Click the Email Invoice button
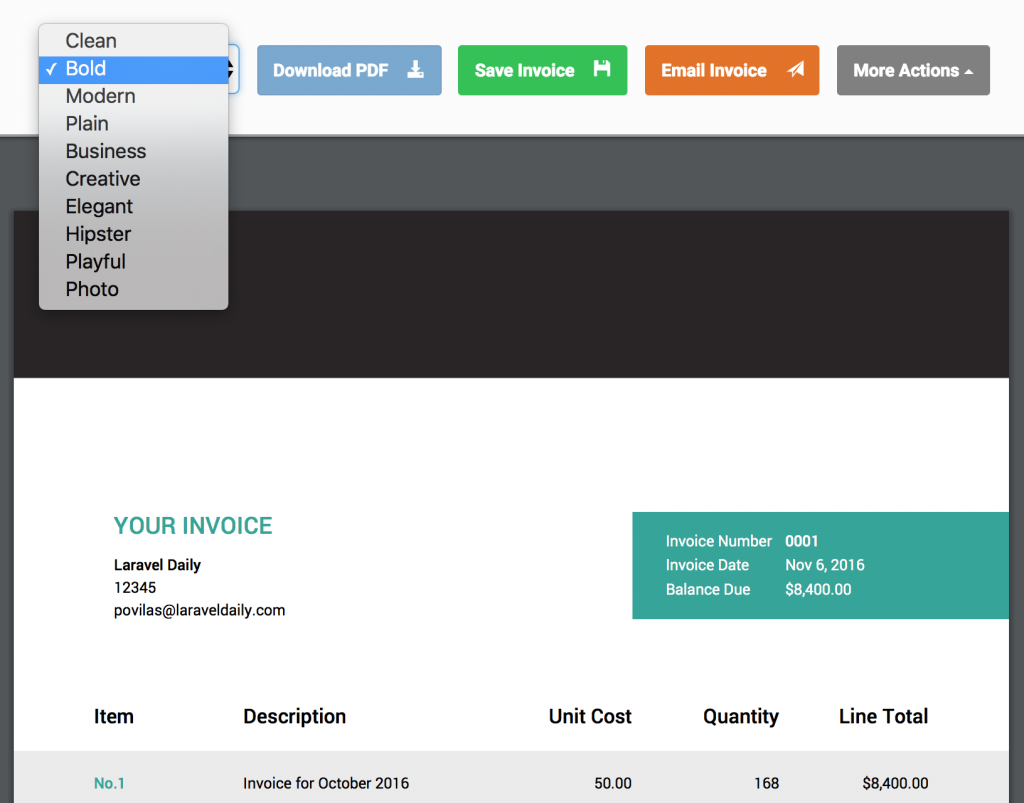The height and width of the screenshot is (803, 1024). coord(731,70)
